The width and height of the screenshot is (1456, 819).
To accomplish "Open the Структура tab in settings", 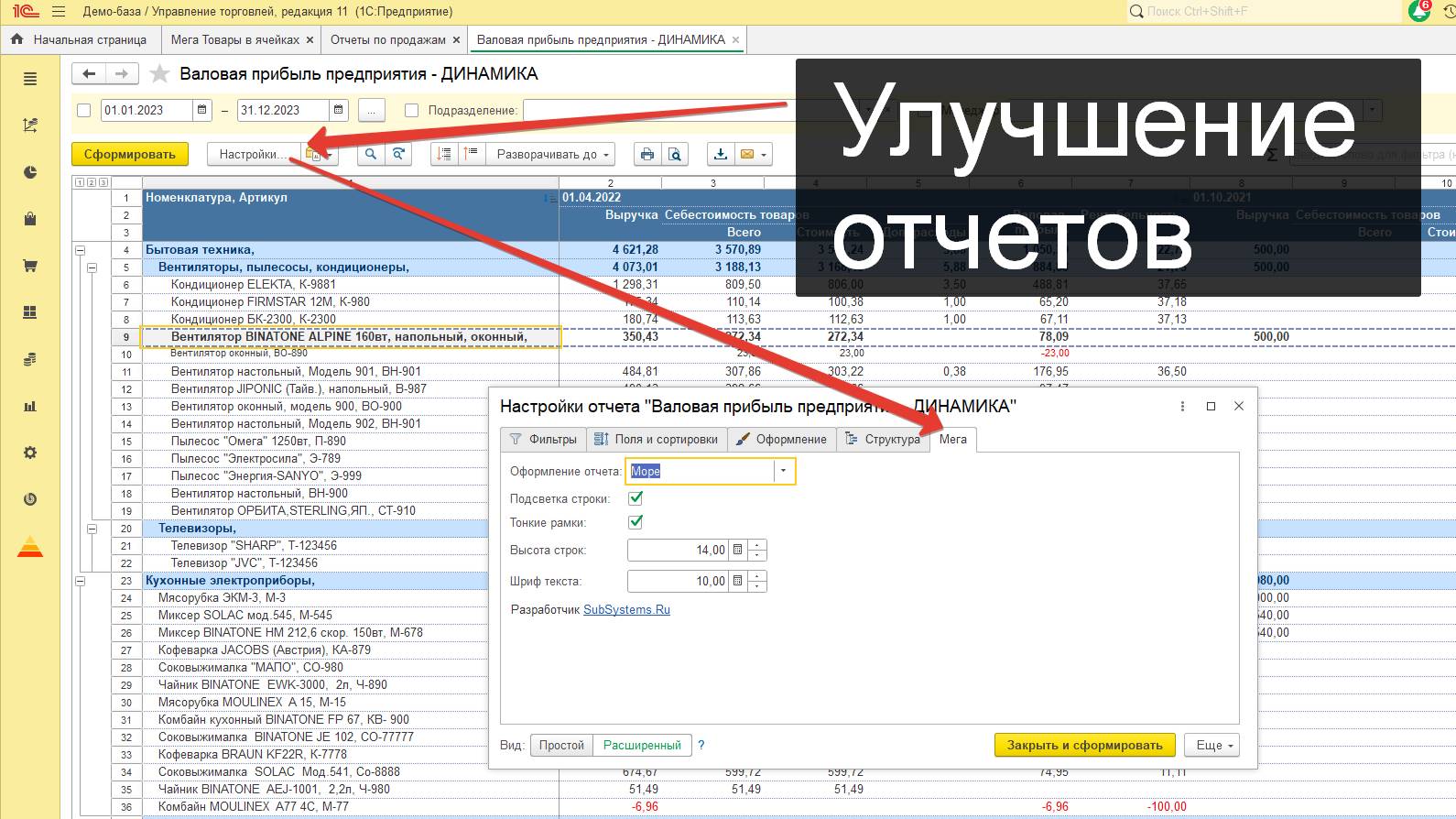I will coord(883,440).
